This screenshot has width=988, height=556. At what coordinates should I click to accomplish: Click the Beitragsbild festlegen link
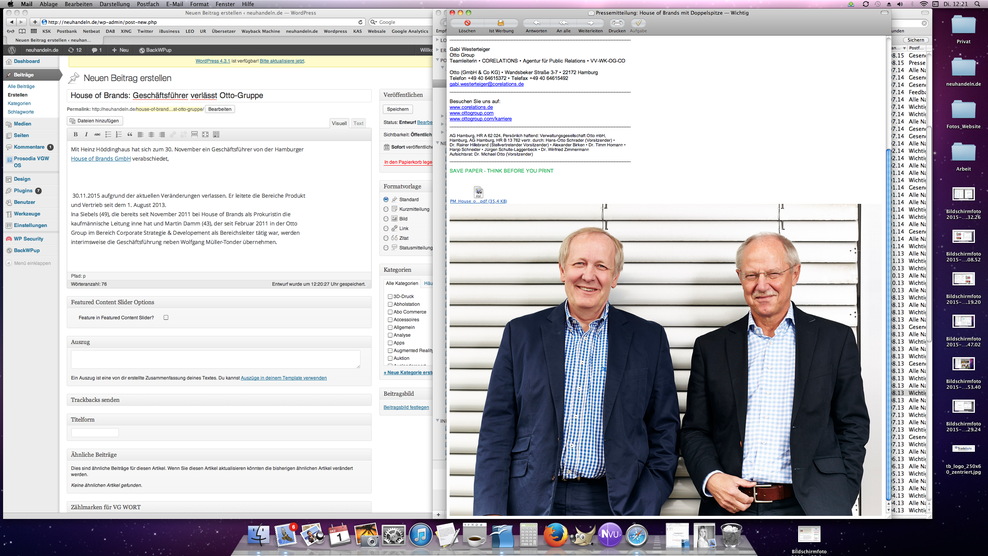(x=406, y=407)
